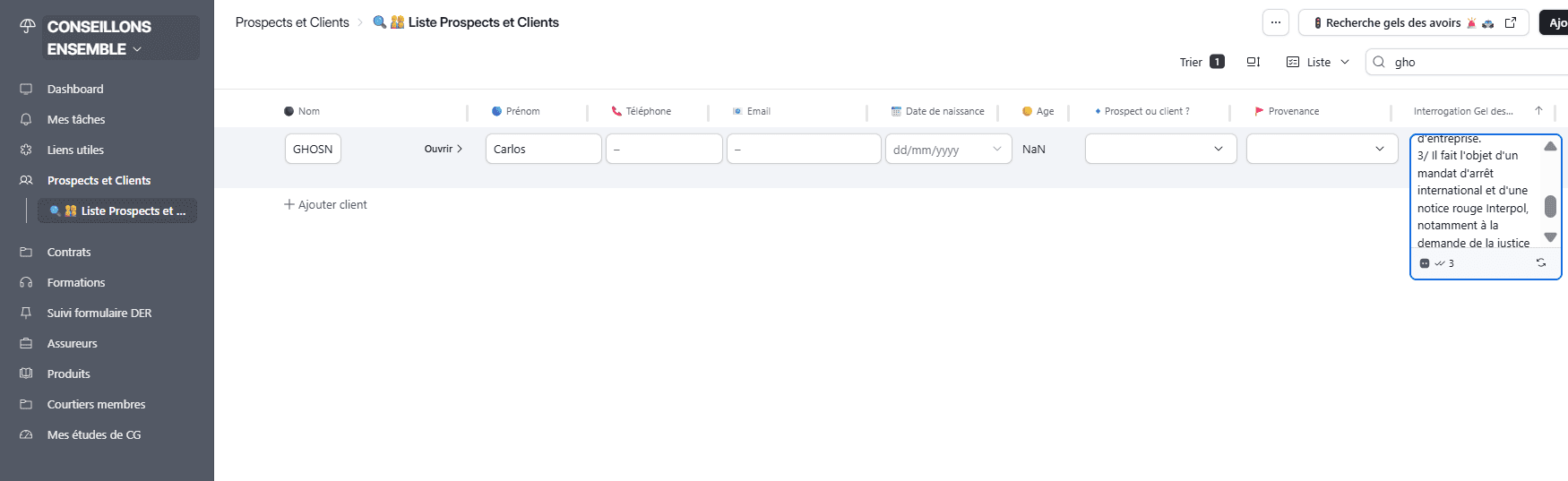Click the search magnifier icon
The image size is (1568, 481).
(x=1379, y=62)
